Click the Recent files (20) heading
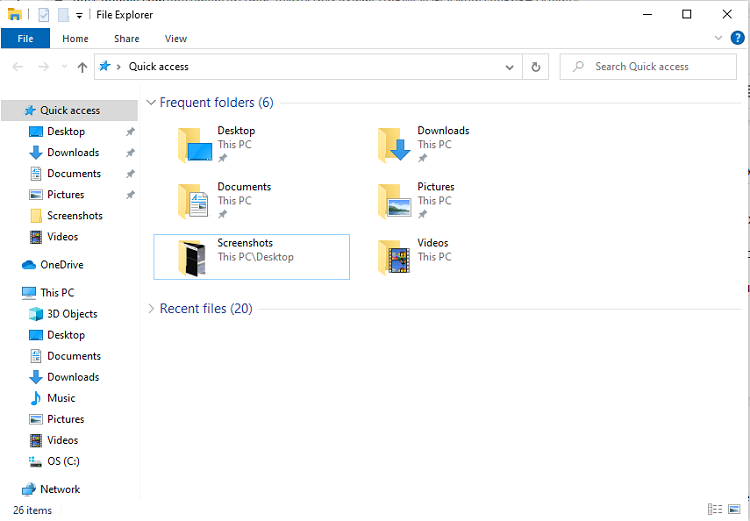The height and width of the screenshot is (521, 750). click(206, 309)
